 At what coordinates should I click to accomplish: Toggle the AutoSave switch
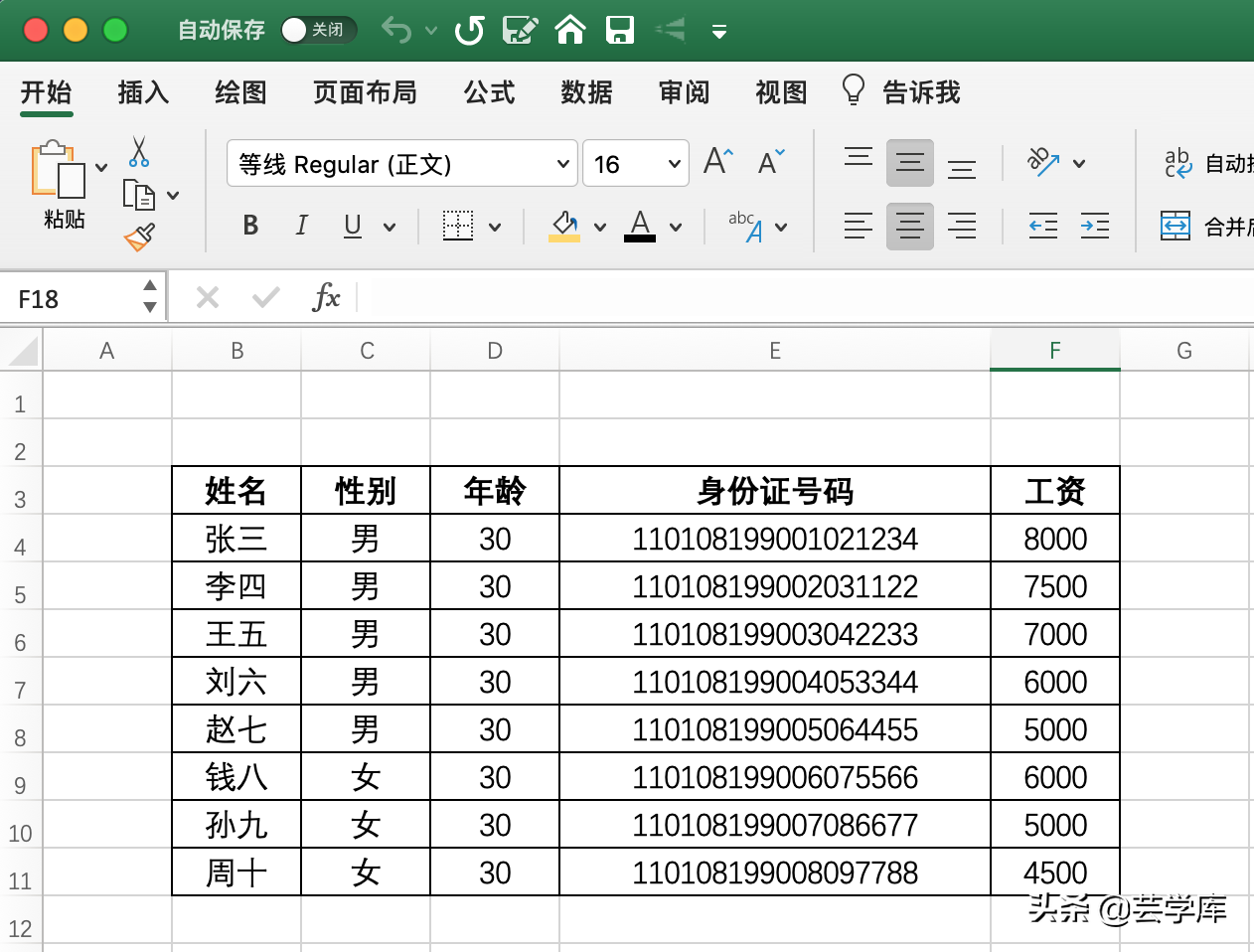[318, 30]
